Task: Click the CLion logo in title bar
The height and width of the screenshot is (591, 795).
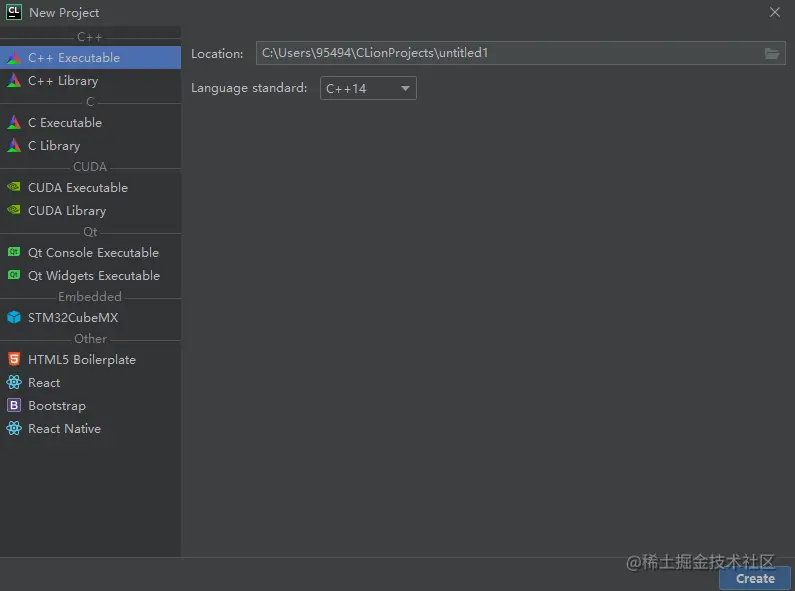Action: click(x=14, y=12)
